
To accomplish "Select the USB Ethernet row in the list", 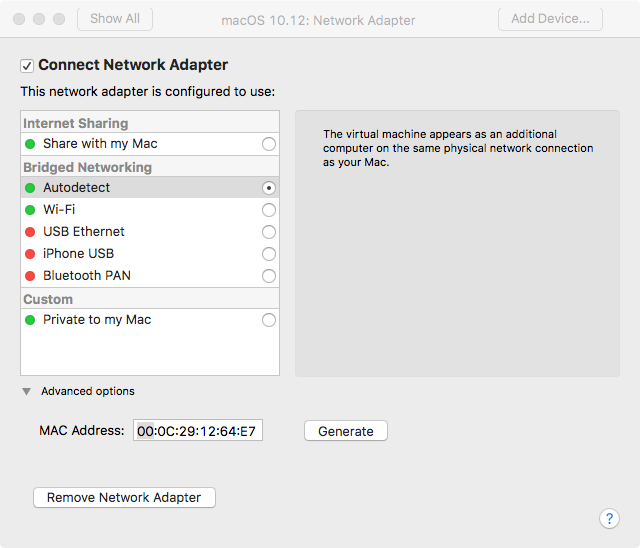I will pyautogui.click(x=150, y=232).
